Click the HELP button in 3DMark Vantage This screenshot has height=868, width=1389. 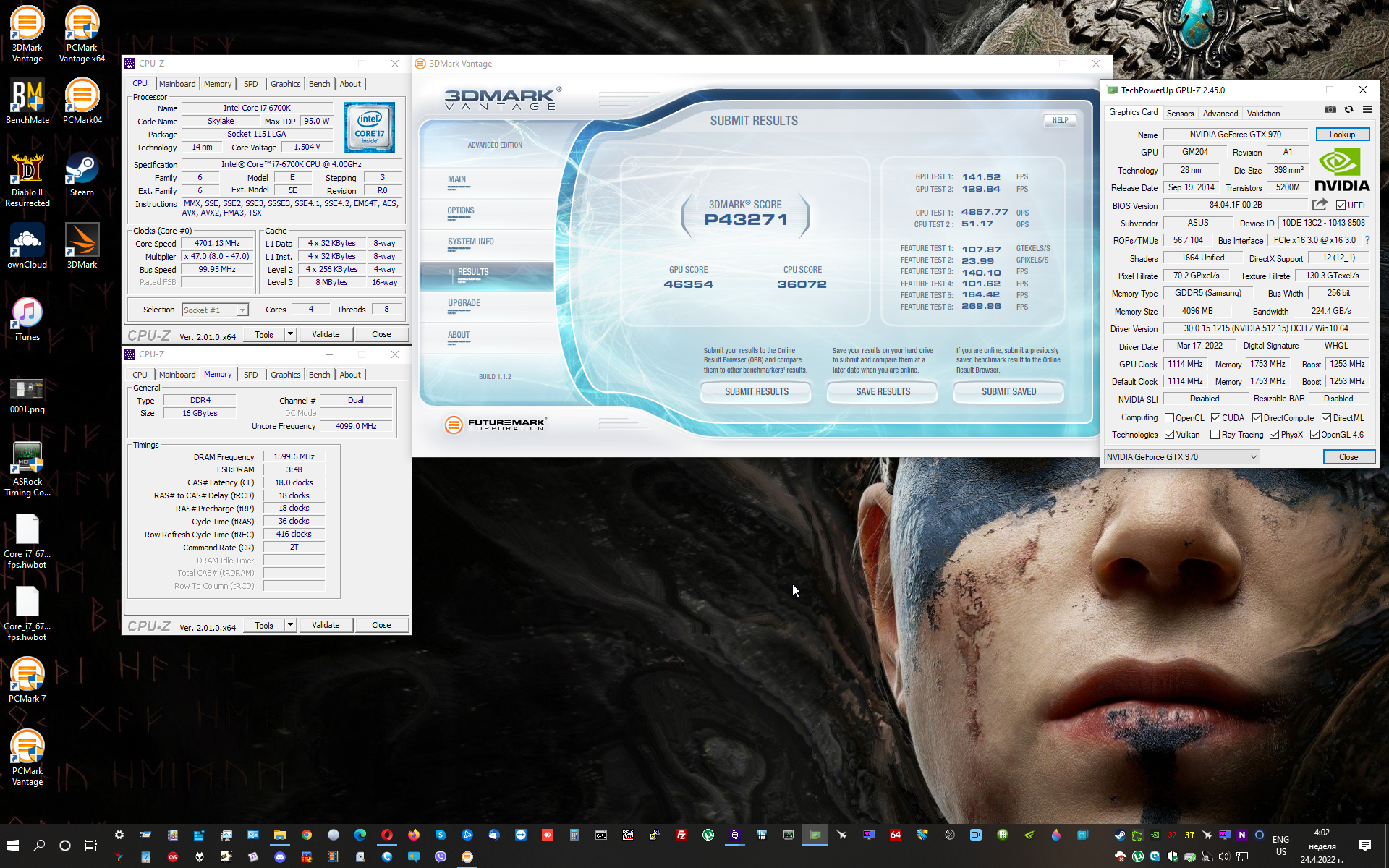pos(1060,121)
